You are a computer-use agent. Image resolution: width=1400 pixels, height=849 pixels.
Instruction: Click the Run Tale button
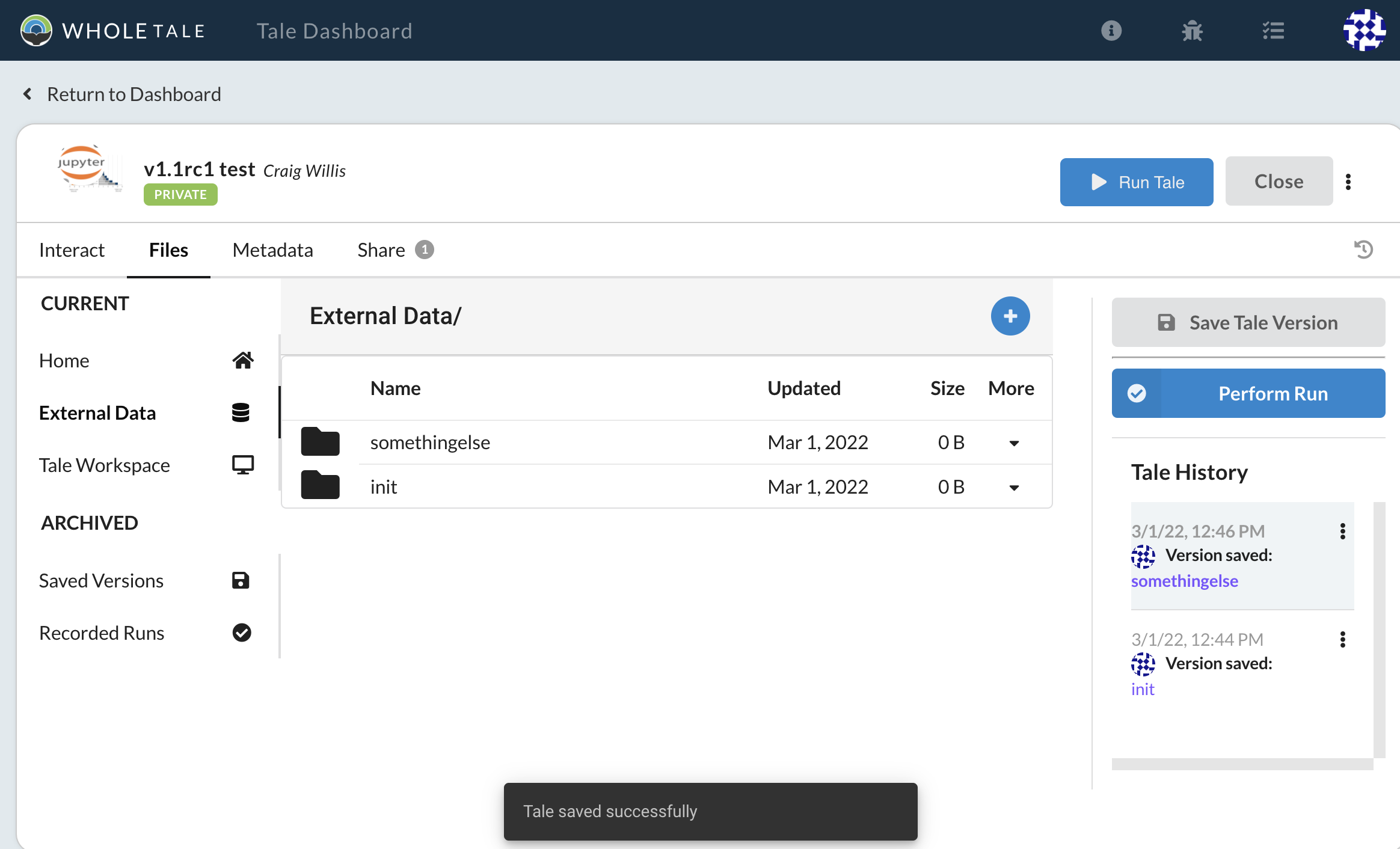[1137, 182]
